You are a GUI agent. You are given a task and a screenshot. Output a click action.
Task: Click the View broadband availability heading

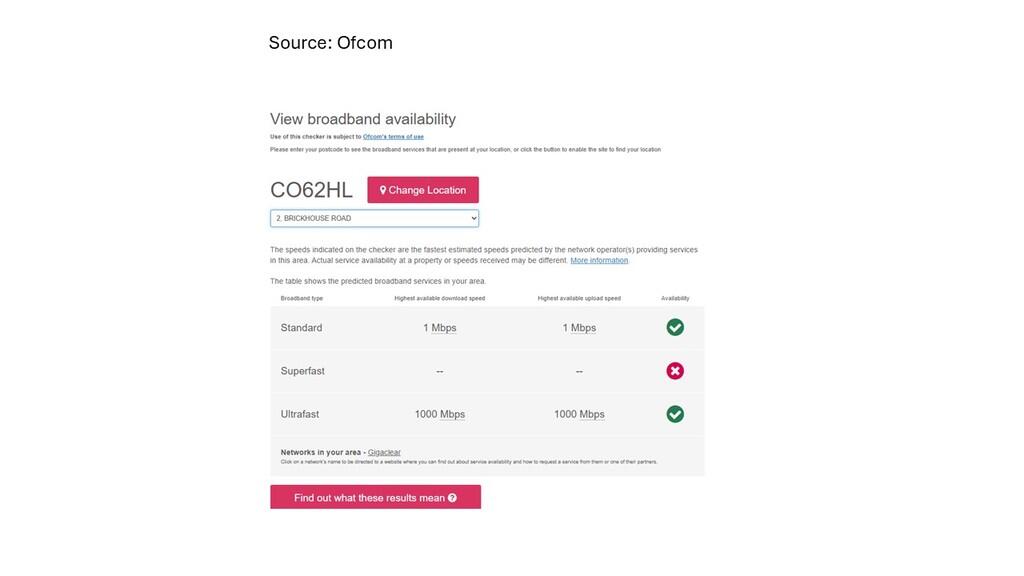(x=363, y=119)
